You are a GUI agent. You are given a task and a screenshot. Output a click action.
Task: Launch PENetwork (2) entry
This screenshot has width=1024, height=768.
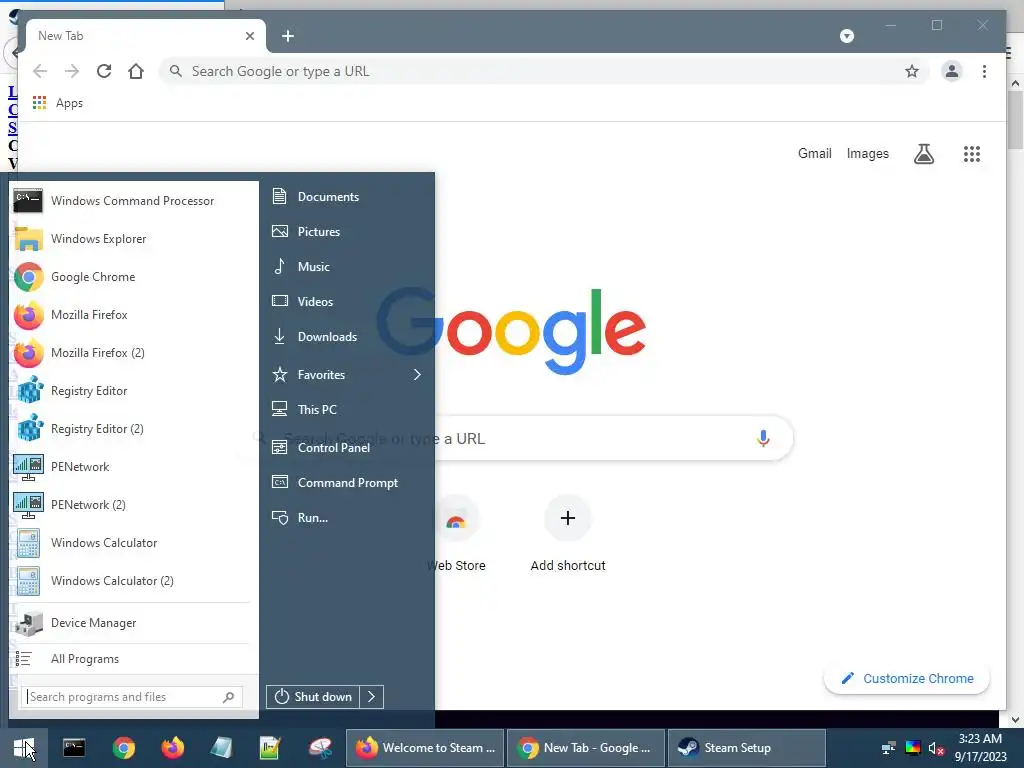(x=133, y=505)
